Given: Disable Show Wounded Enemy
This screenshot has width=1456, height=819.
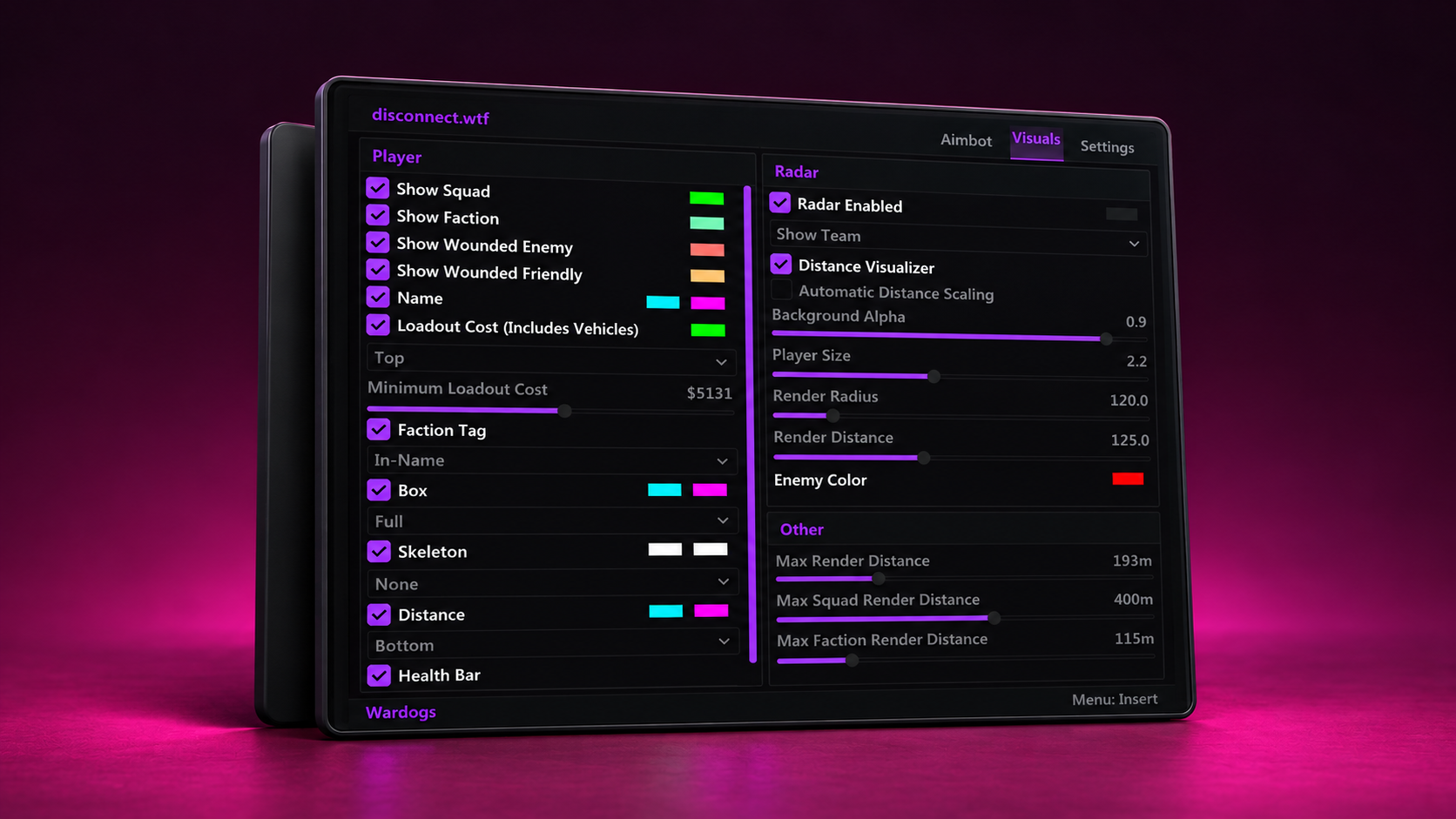Looking at the screenshot, I should coord(377,242).
